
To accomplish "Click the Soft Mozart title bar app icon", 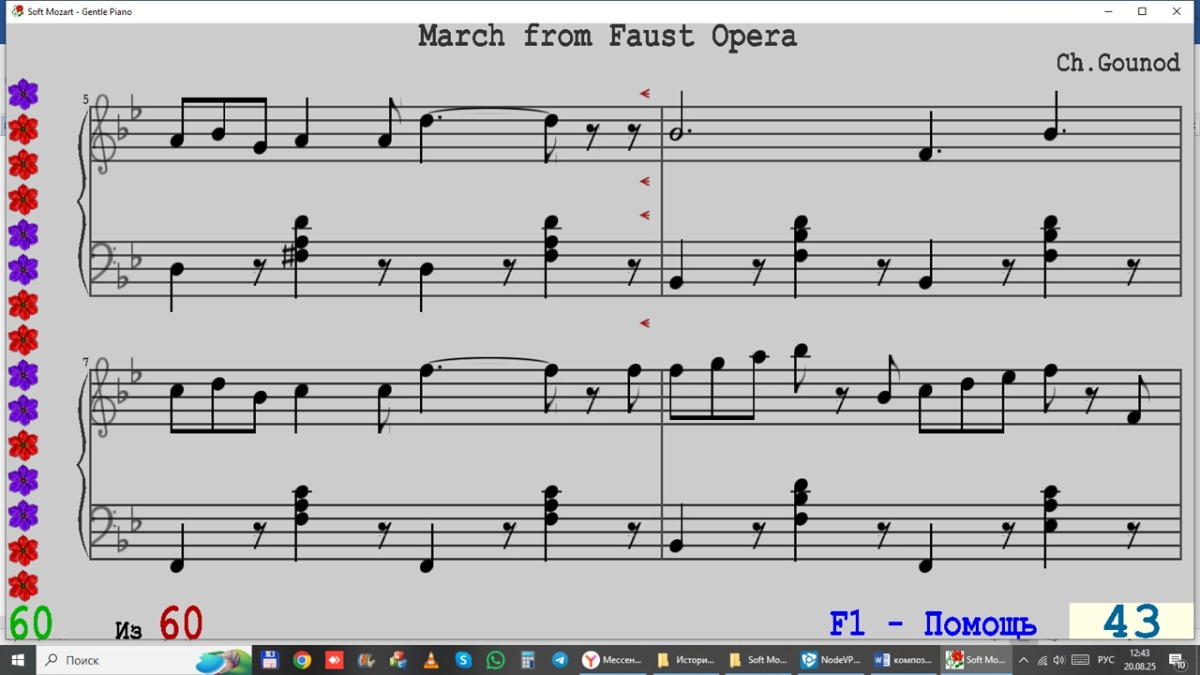I will coord(18,11).
